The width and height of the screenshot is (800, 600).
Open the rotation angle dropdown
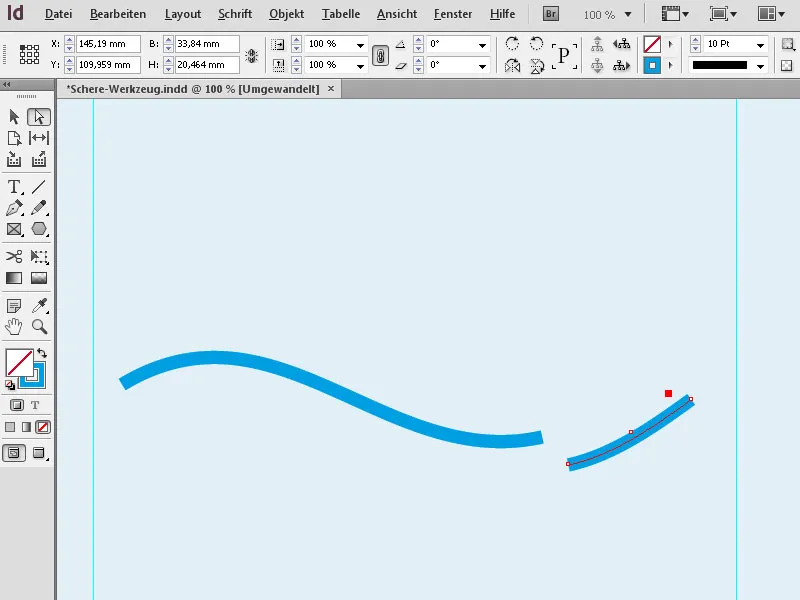[482, 45]
